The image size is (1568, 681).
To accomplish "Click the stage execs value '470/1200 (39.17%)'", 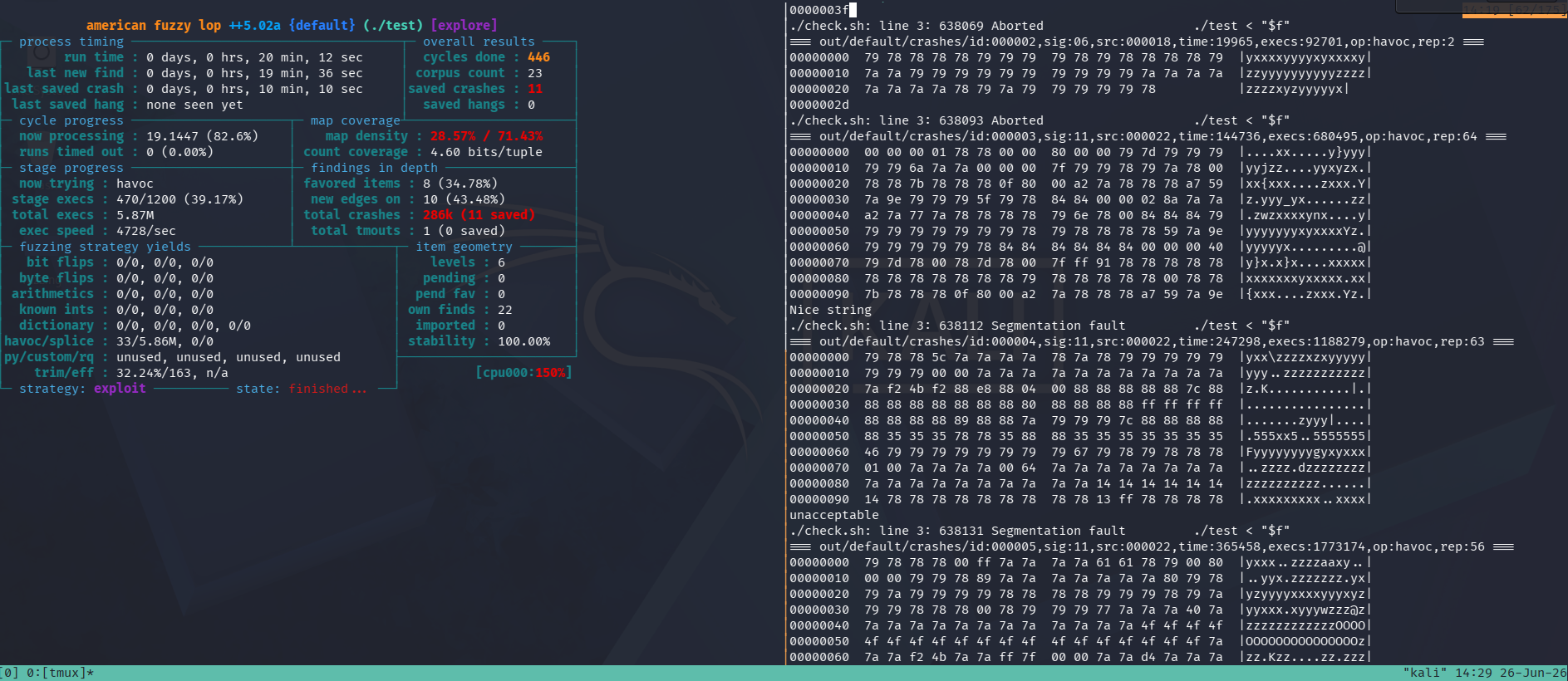I will click(x=179, y=199).
